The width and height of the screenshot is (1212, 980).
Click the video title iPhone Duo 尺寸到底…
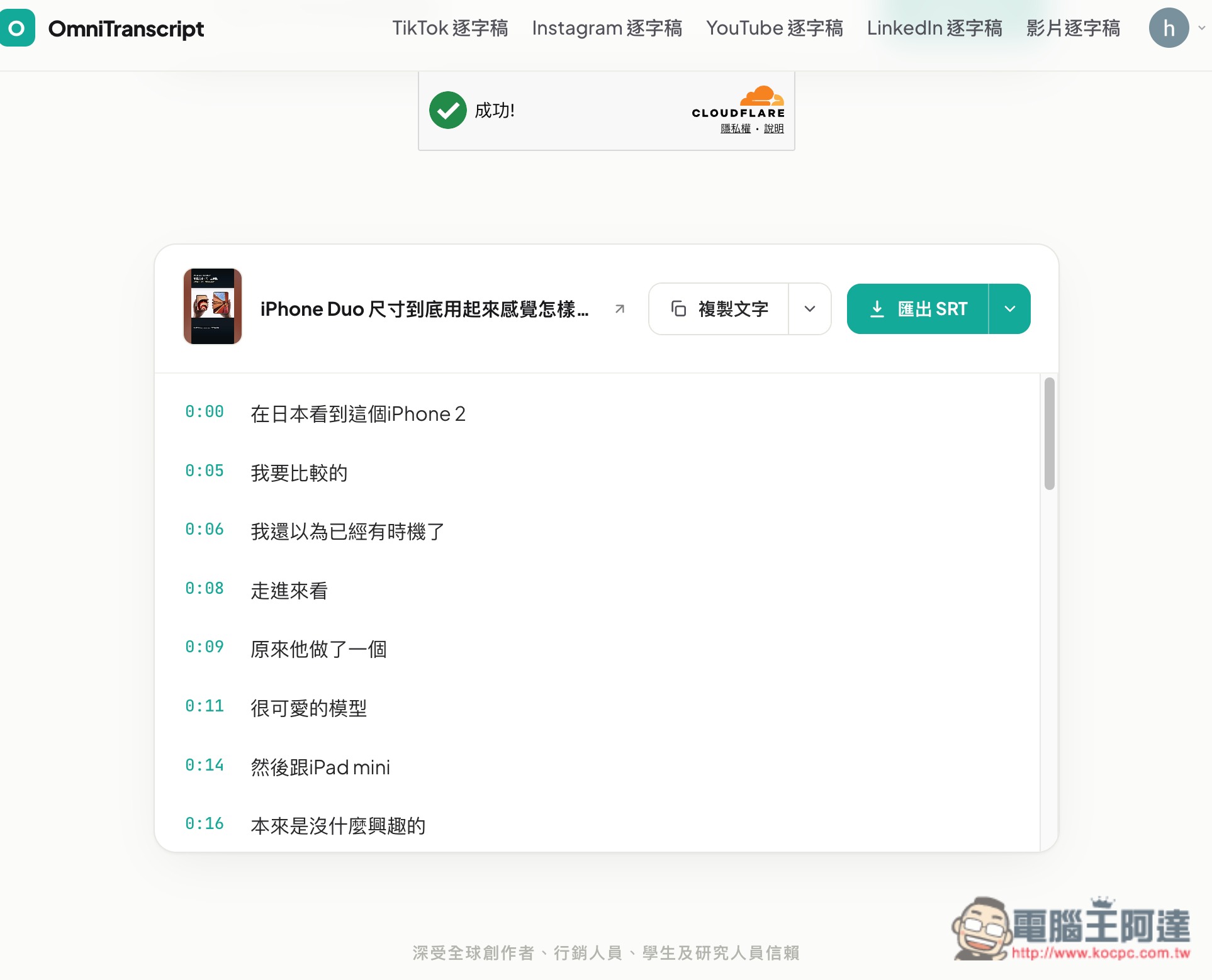(425, 309)
